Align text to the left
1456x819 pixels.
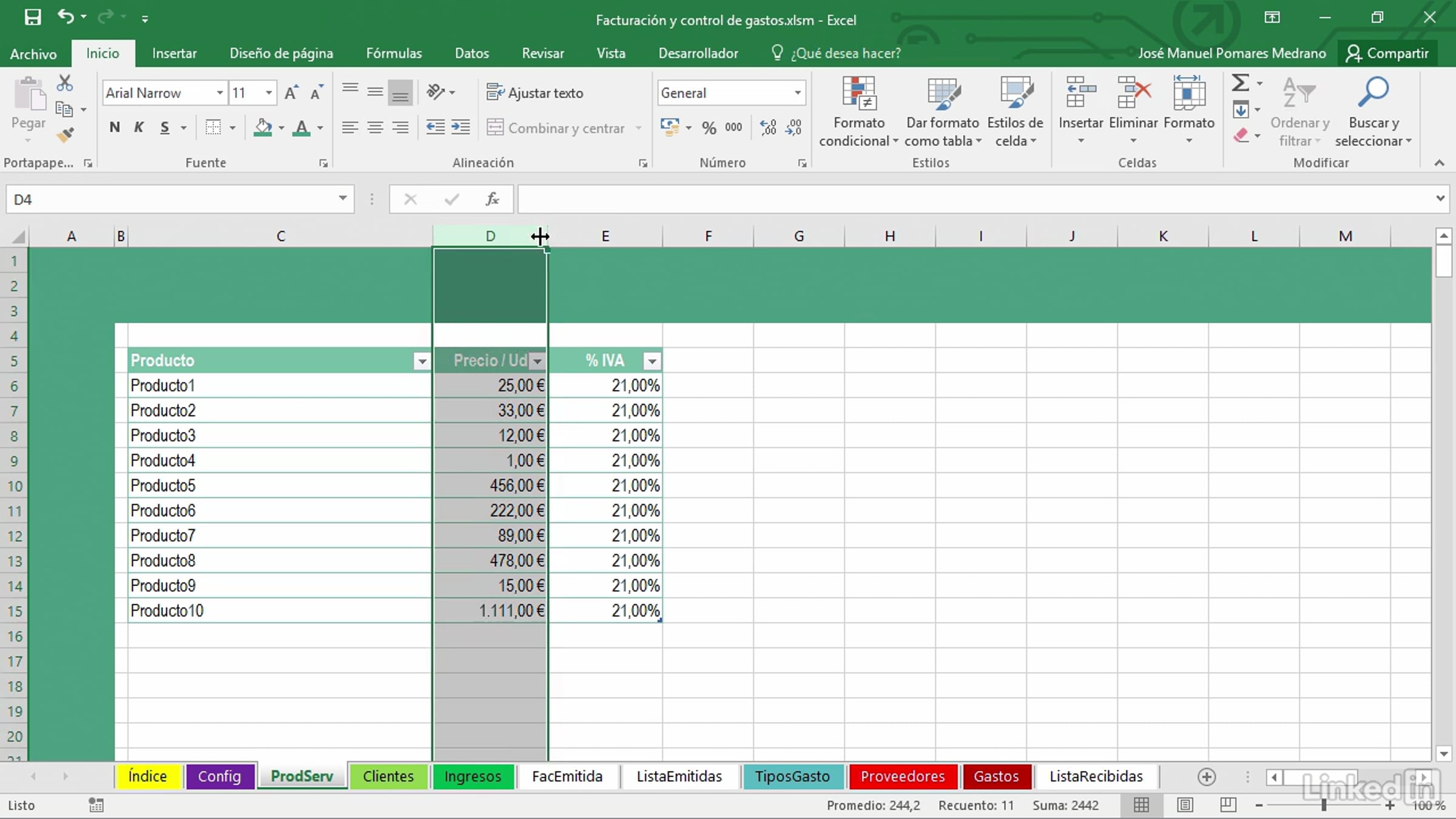[349, 127]
